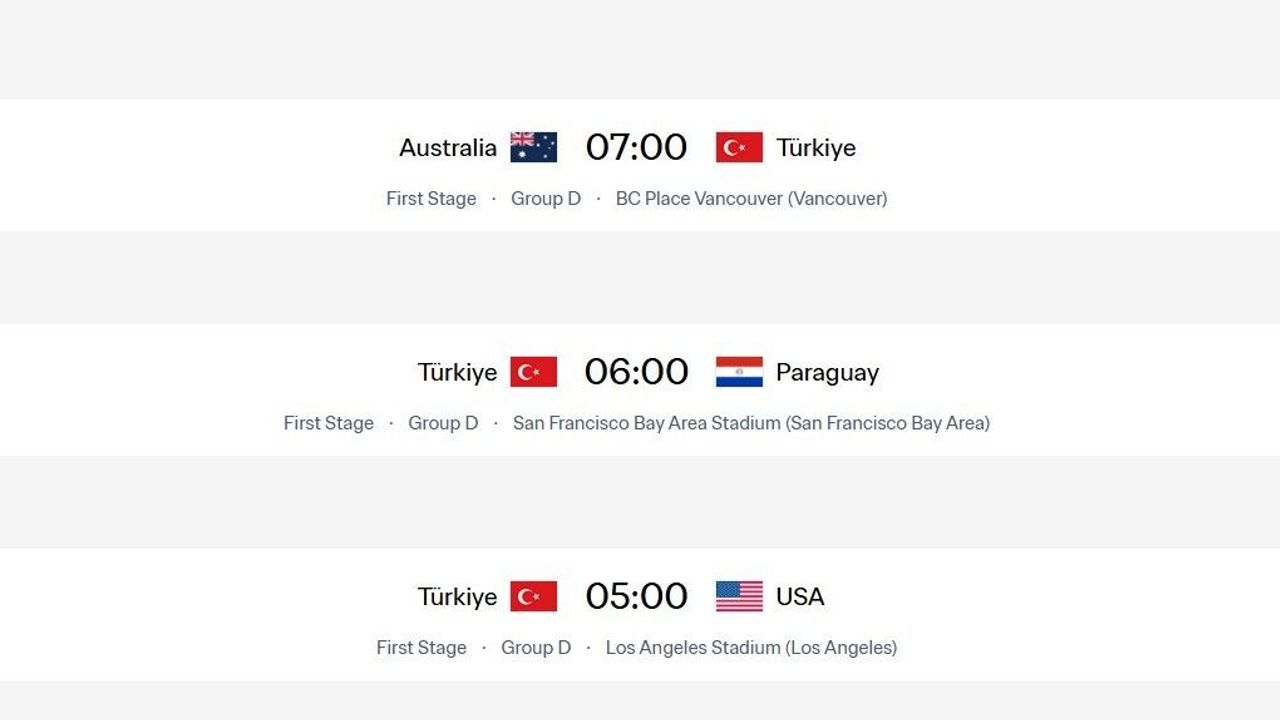Click Türkiye flag in the Paraguay match
The image size is (1280, 720).
533,372
